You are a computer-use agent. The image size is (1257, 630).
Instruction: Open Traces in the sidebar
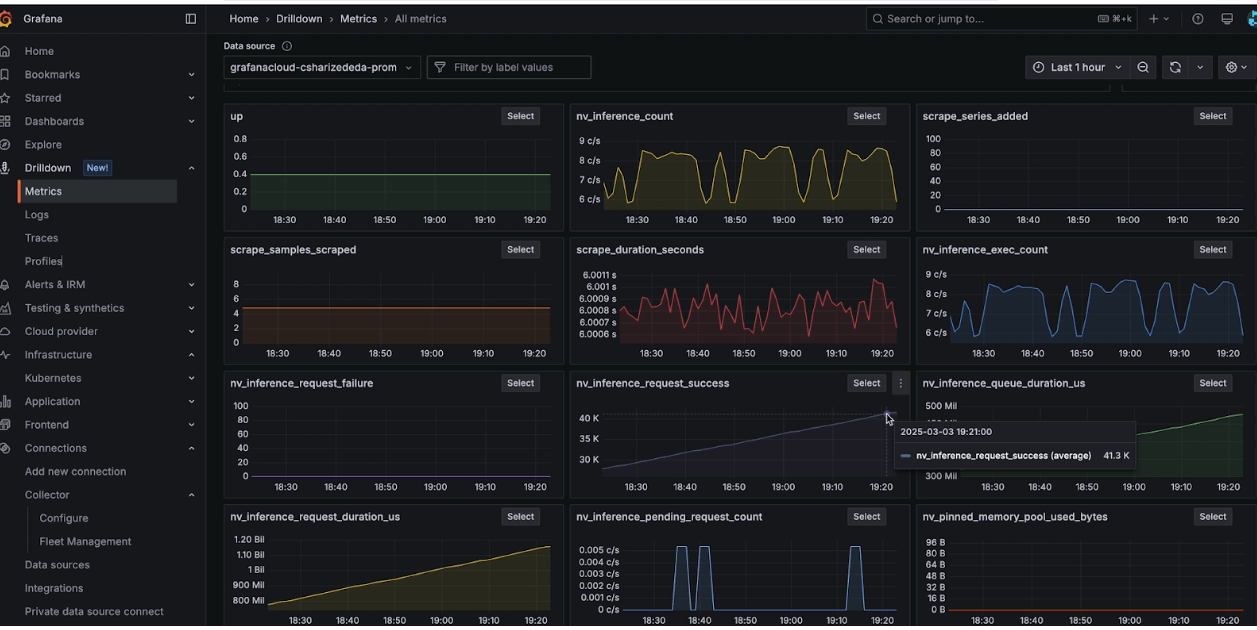pyautogui.click(x=41, y=238)
